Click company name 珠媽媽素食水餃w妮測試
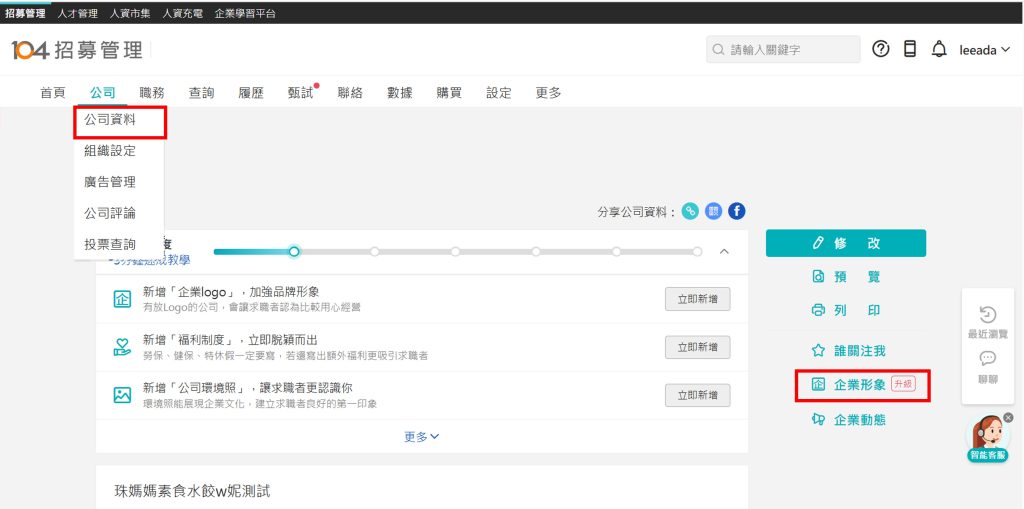 tap(192, 491)
